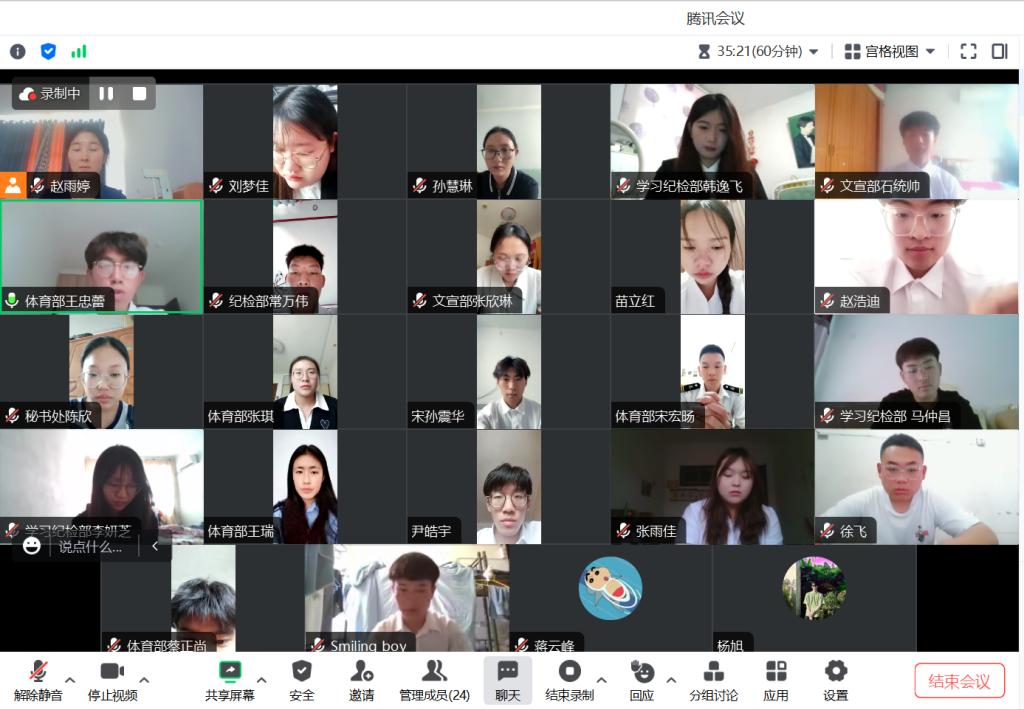The image size is (1024, 710).
Task: Check the green network signal icon
Action: [78, 51]
